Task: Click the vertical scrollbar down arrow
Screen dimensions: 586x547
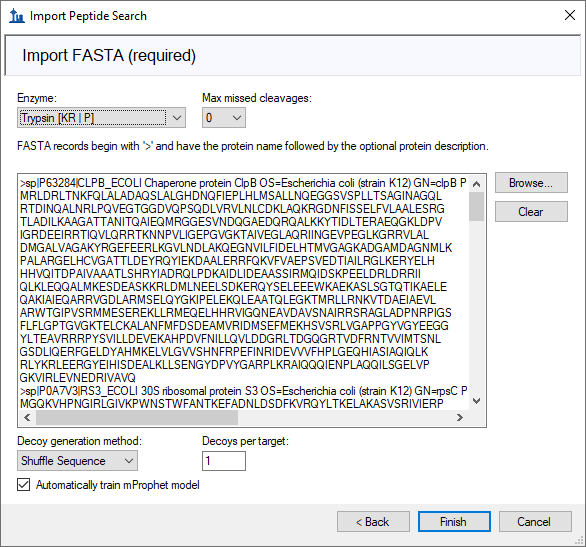Action: (x=476, y=401)
